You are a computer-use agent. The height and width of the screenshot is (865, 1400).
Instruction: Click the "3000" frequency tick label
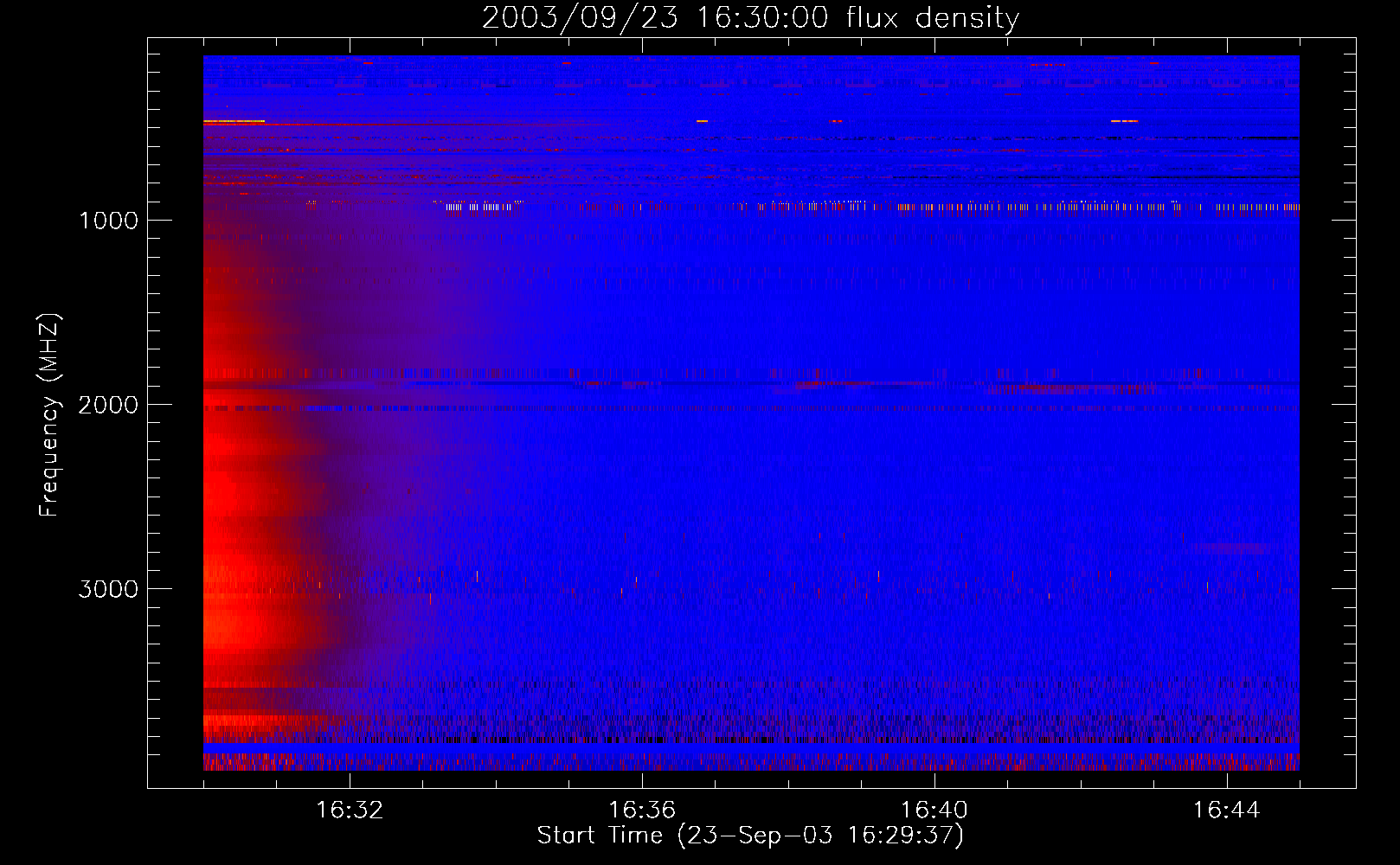point(108,589)
